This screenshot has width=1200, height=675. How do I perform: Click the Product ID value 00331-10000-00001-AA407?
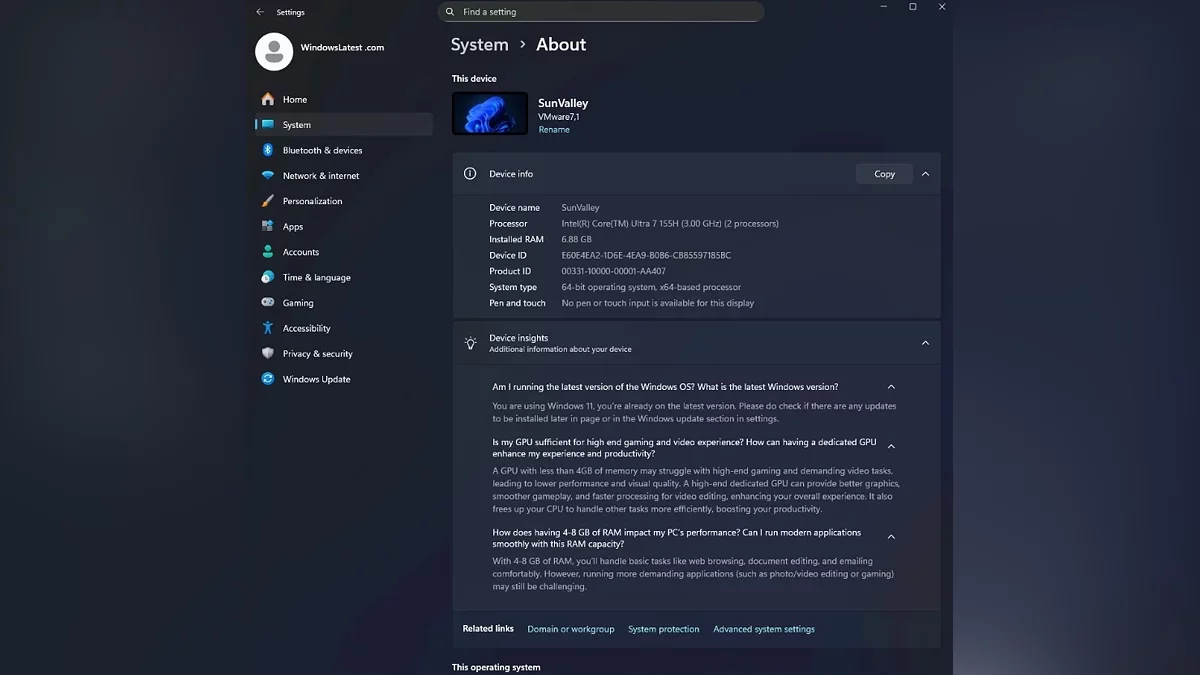613,271
